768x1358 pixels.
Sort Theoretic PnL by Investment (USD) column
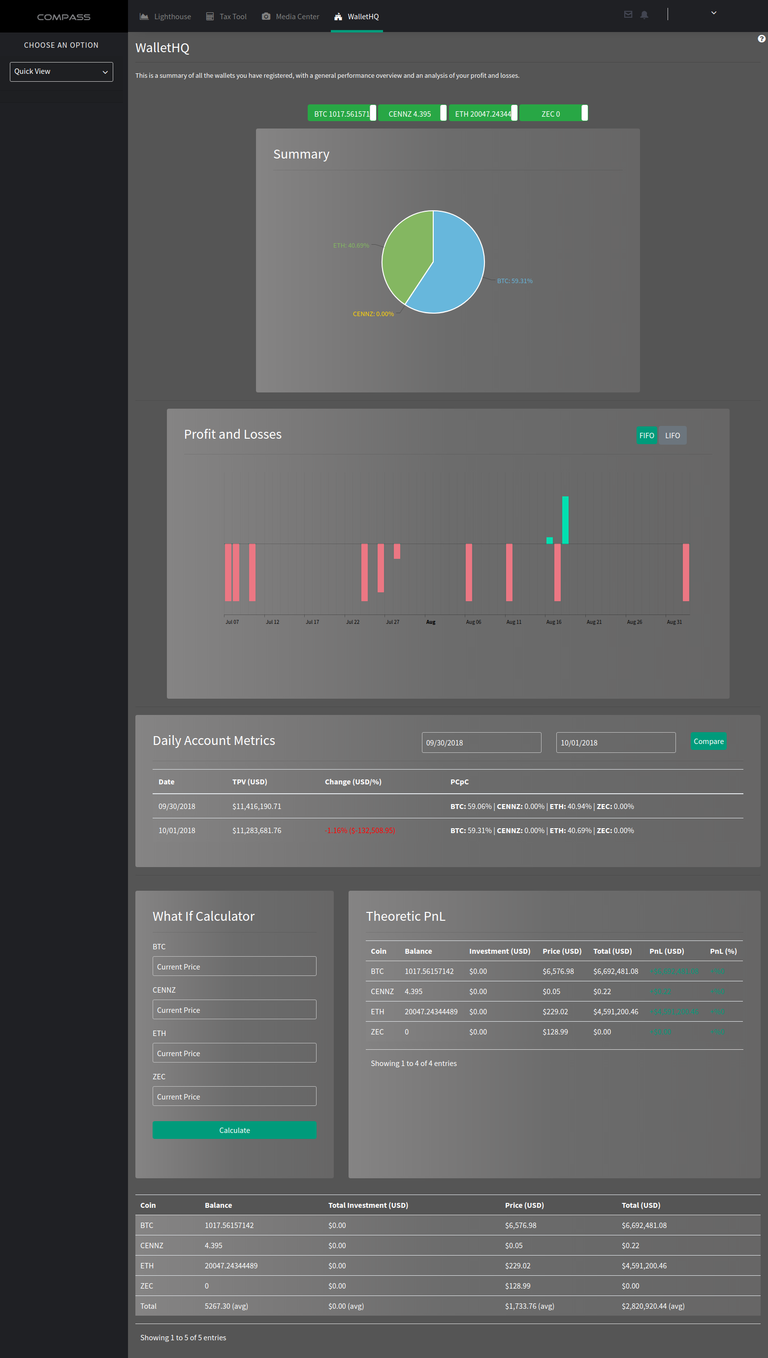point(499,951)
